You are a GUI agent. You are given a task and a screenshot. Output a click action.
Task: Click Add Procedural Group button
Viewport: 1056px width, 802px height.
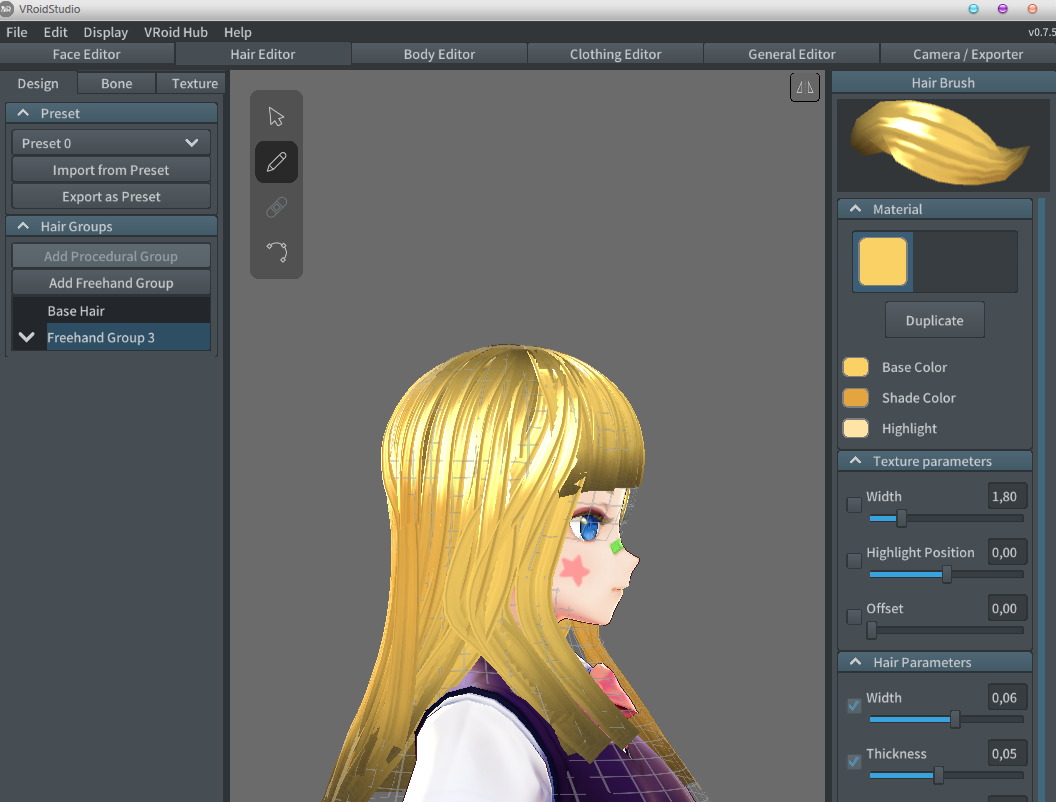click(111, 257)
